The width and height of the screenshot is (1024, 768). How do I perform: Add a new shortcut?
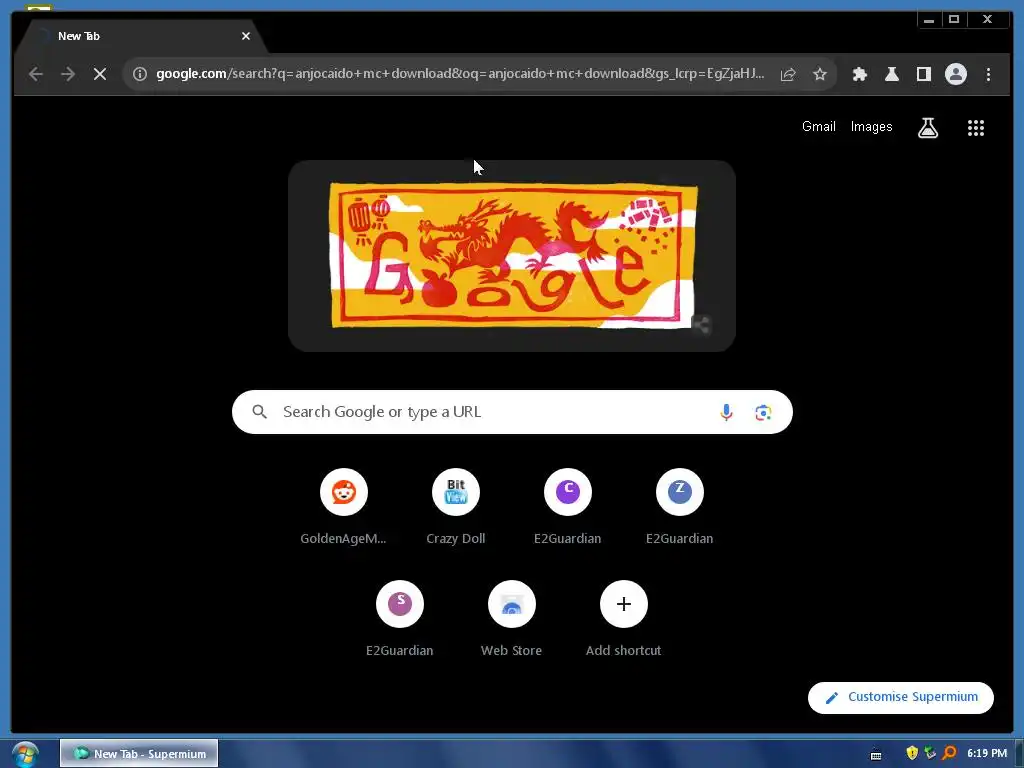pos(624,618)
